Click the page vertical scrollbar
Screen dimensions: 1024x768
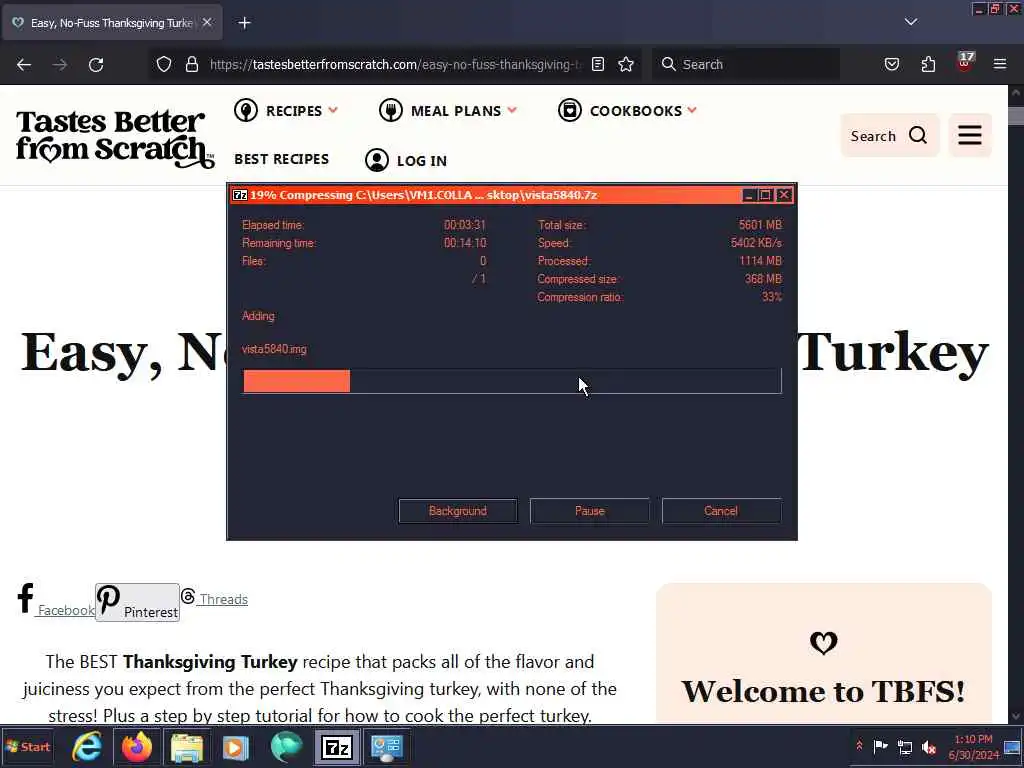point(1016,403)
